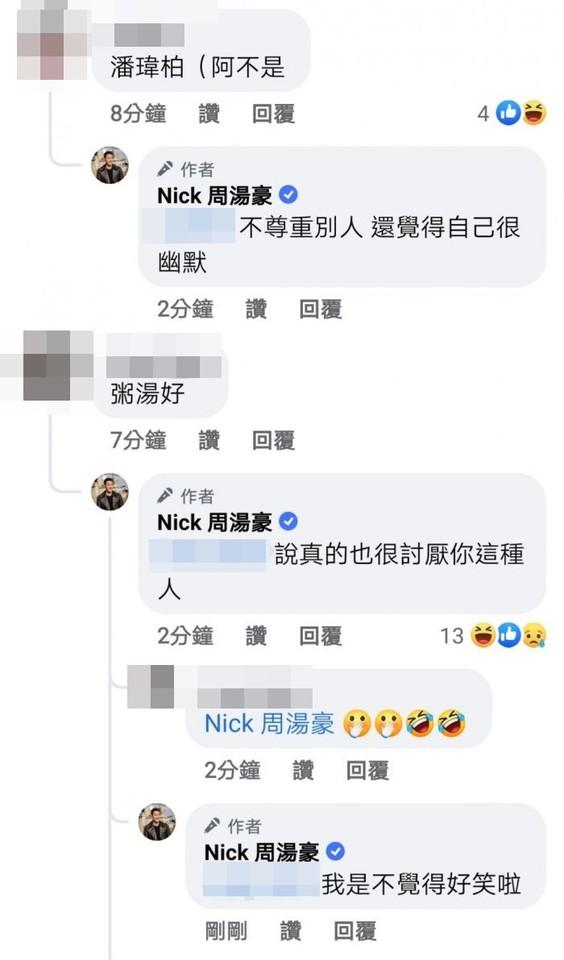Image resolution: width=564 pixels, height=960 pixels.
Task: Click the sad face reaction emoji next to 13
Action: click(534, 636)
